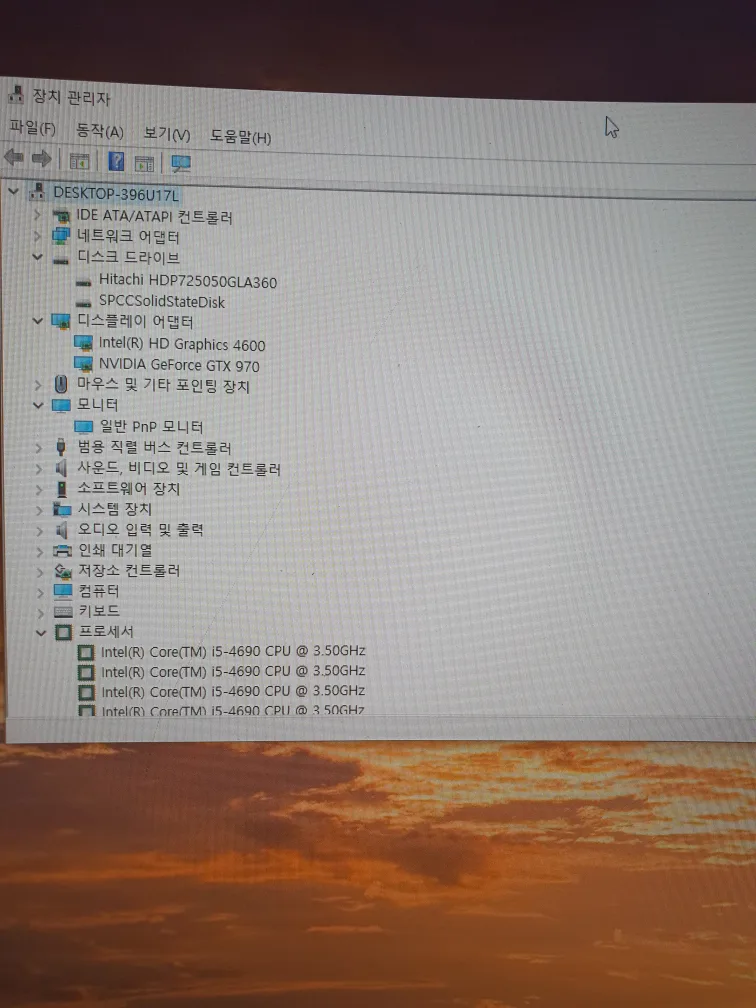Image resolution: width=756 pixels, height=1008 pixels.
Task: Click the network adapter category icon
Action: [60, 236]
